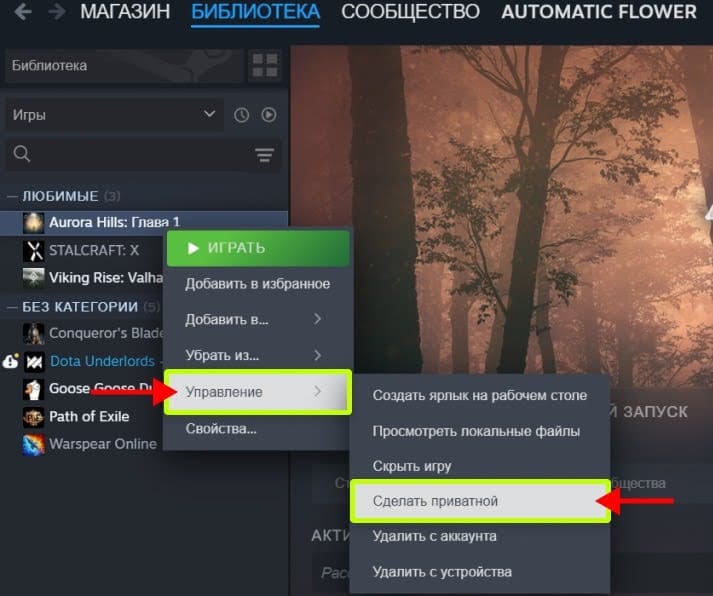Viewport: 713px width, 596px height.
Task: Choose Создать ярлык на рабочем столе
Action: (x=480, y=396)
